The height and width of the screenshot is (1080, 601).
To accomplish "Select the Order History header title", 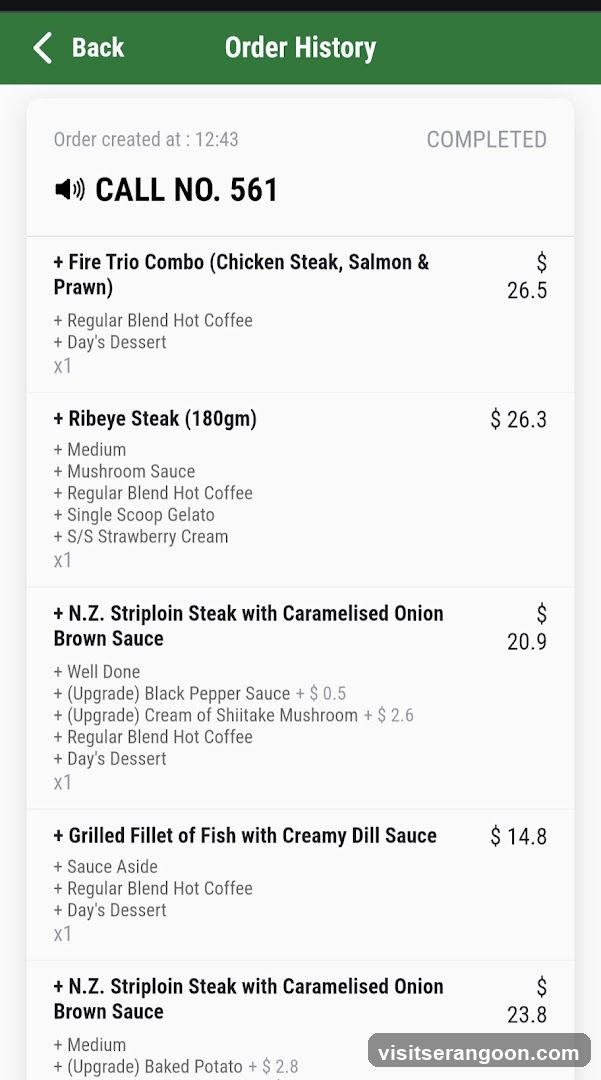I will (300, 48).
